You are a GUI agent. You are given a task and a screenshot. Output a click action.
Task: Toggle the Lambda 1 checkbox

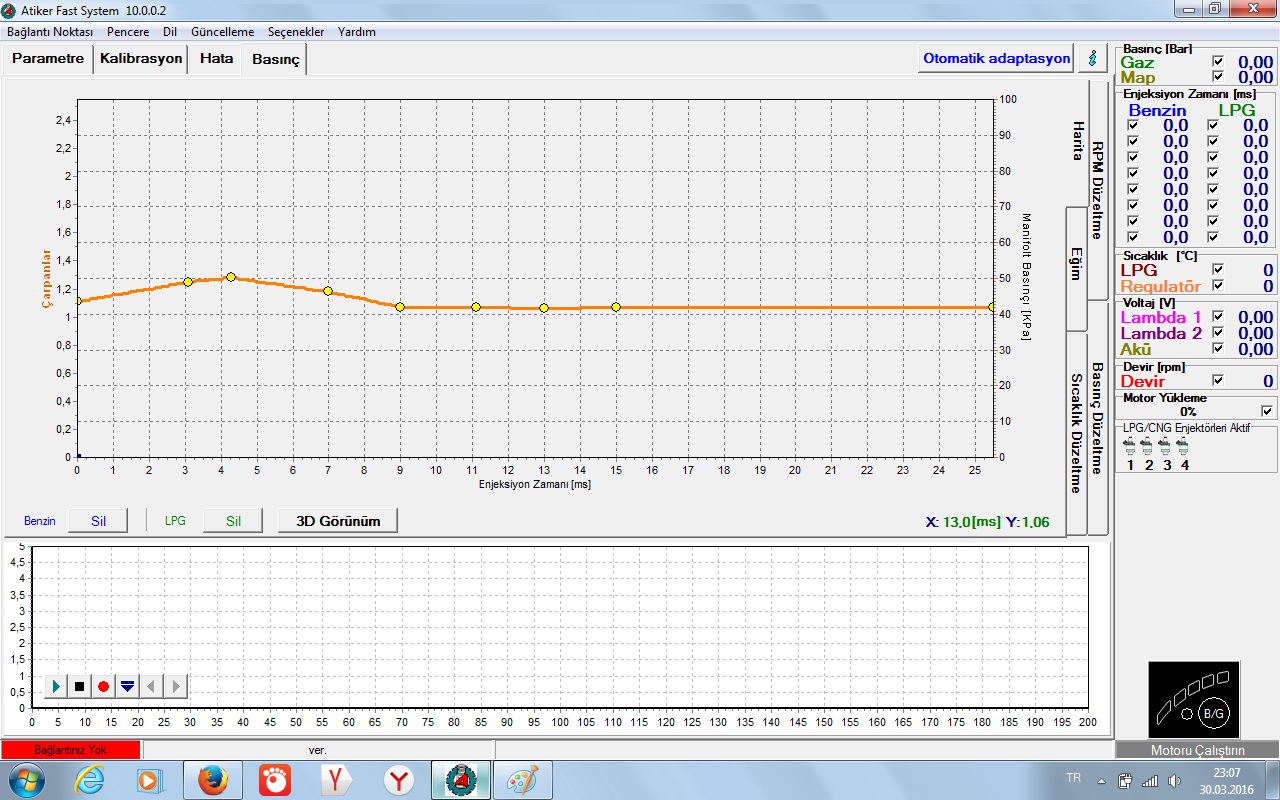(x=1217, y=317)
